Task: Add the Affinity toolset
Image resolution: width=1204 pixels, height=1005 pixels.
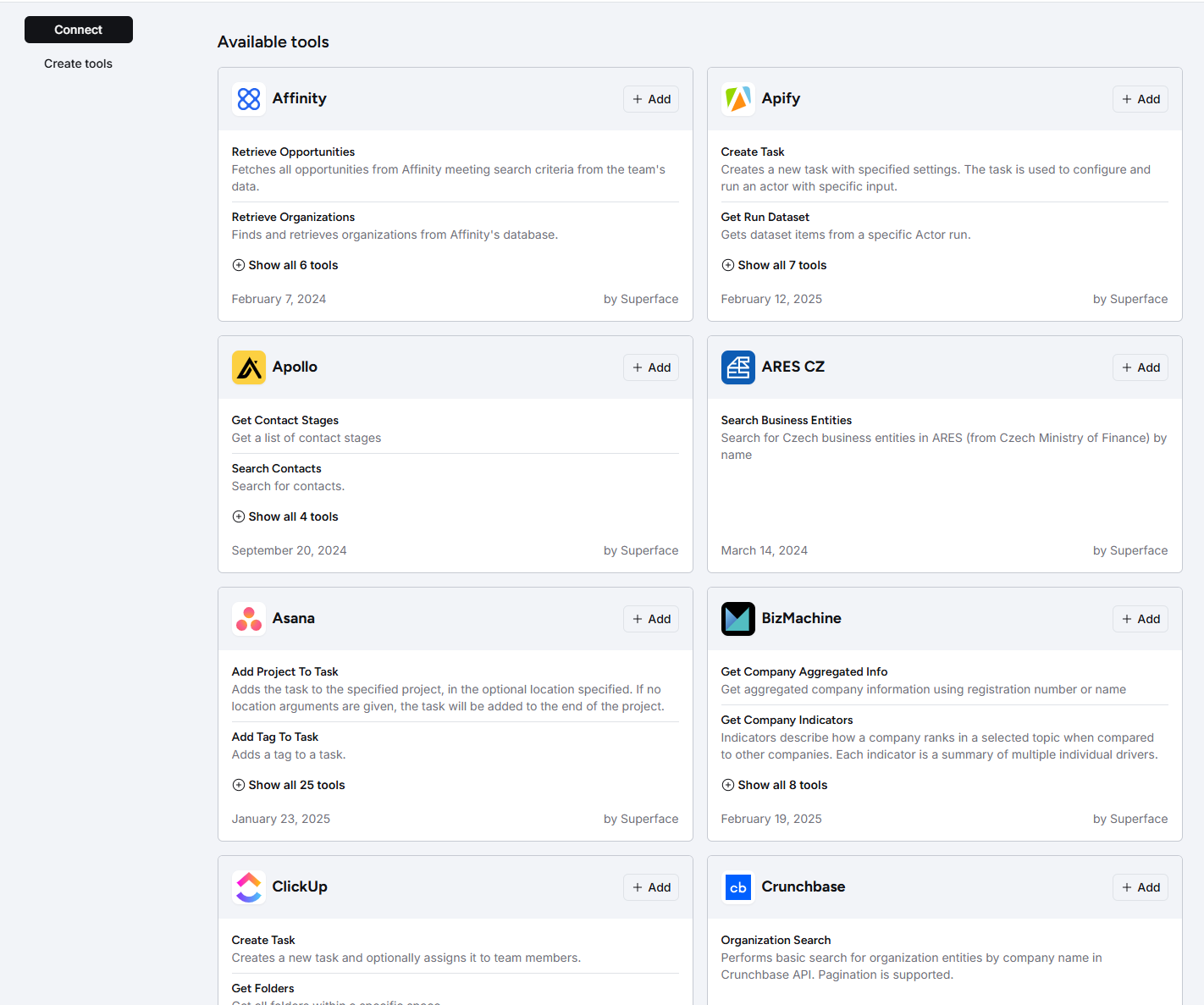Action: tap(650, 99)
